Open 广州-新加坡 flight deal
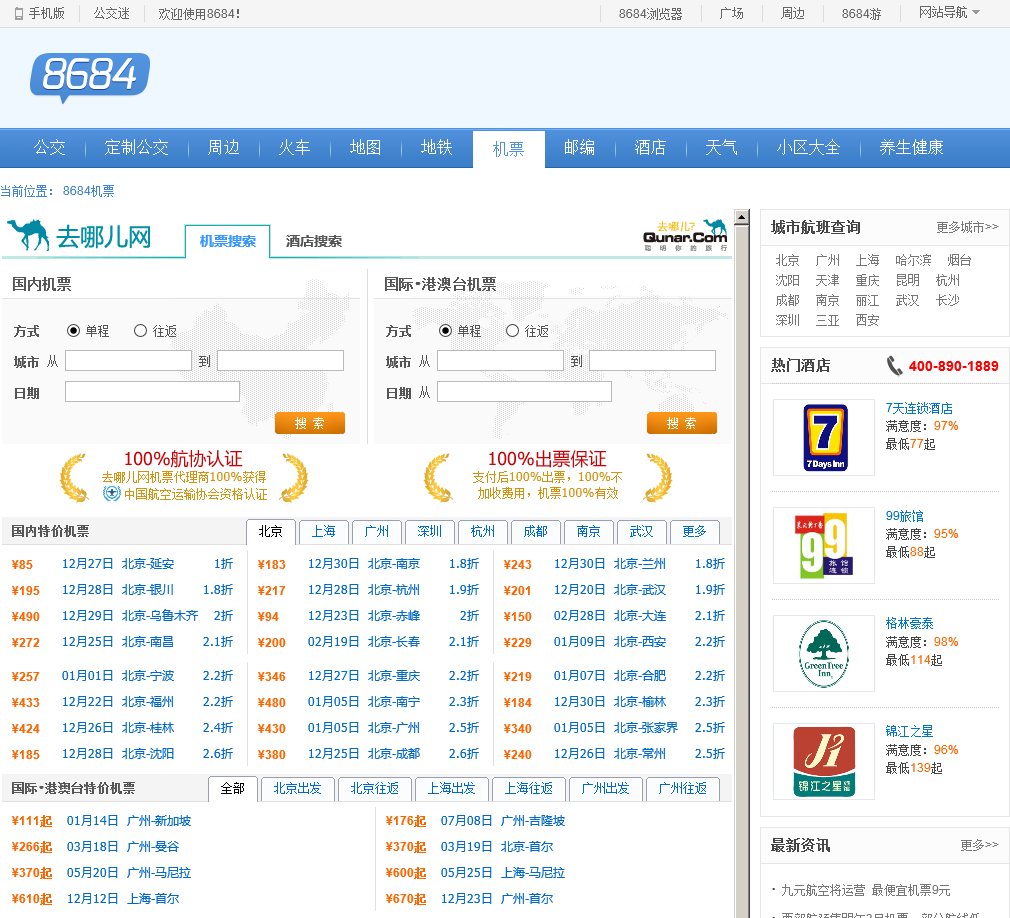This screenshot has width=1010, height=918. 158,821
